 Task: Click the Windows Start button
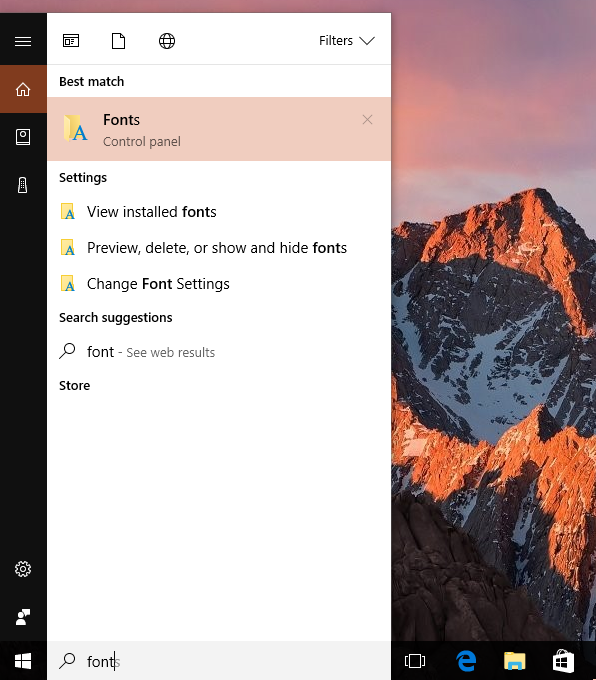(23, 661)
